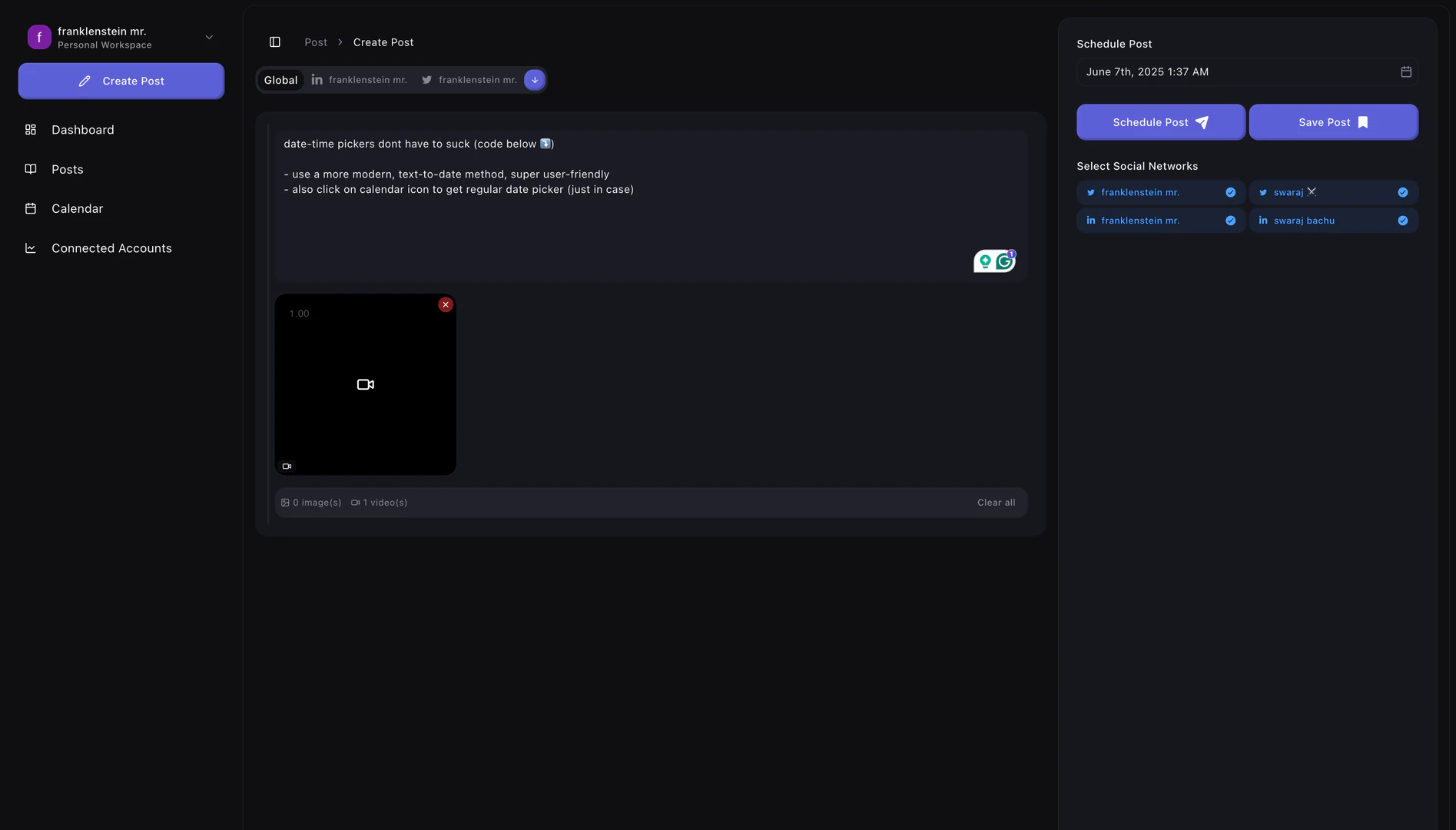Select the LinkedIn franklenstein mr. tab
Screen dimensions: 1456x830
coord(360,79)
